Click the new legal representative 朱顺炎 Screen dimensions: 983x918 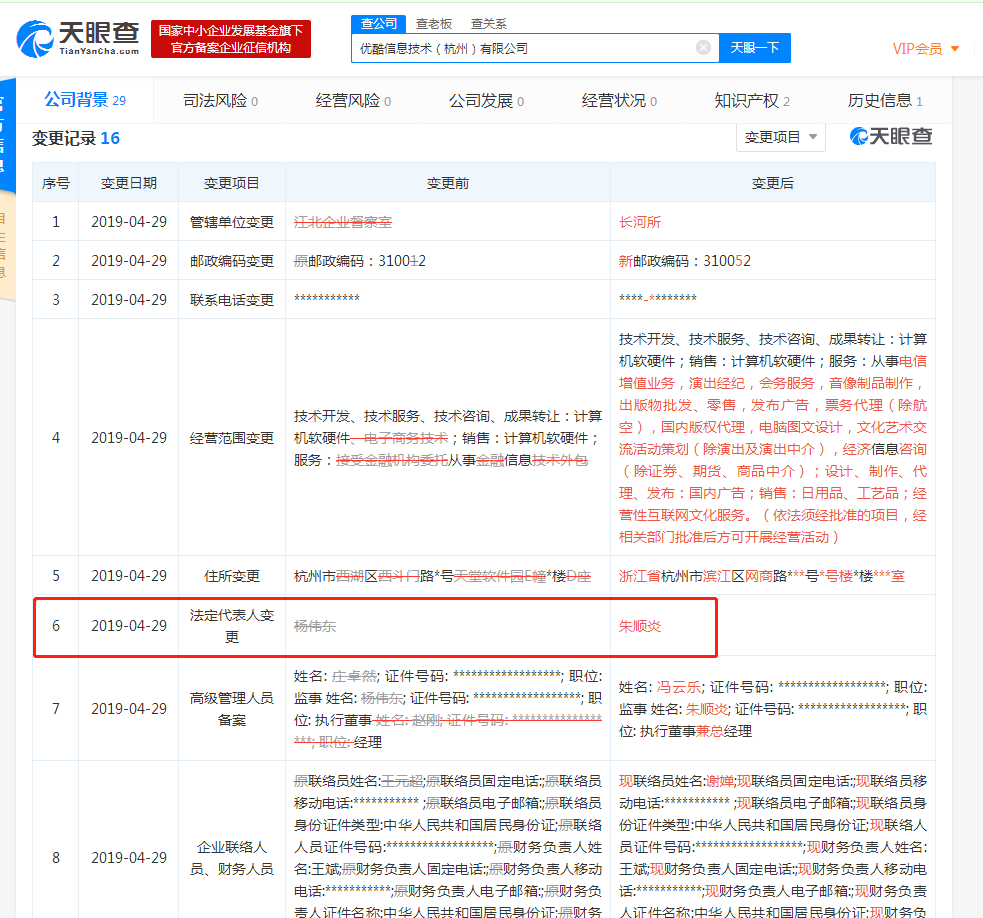639,626
